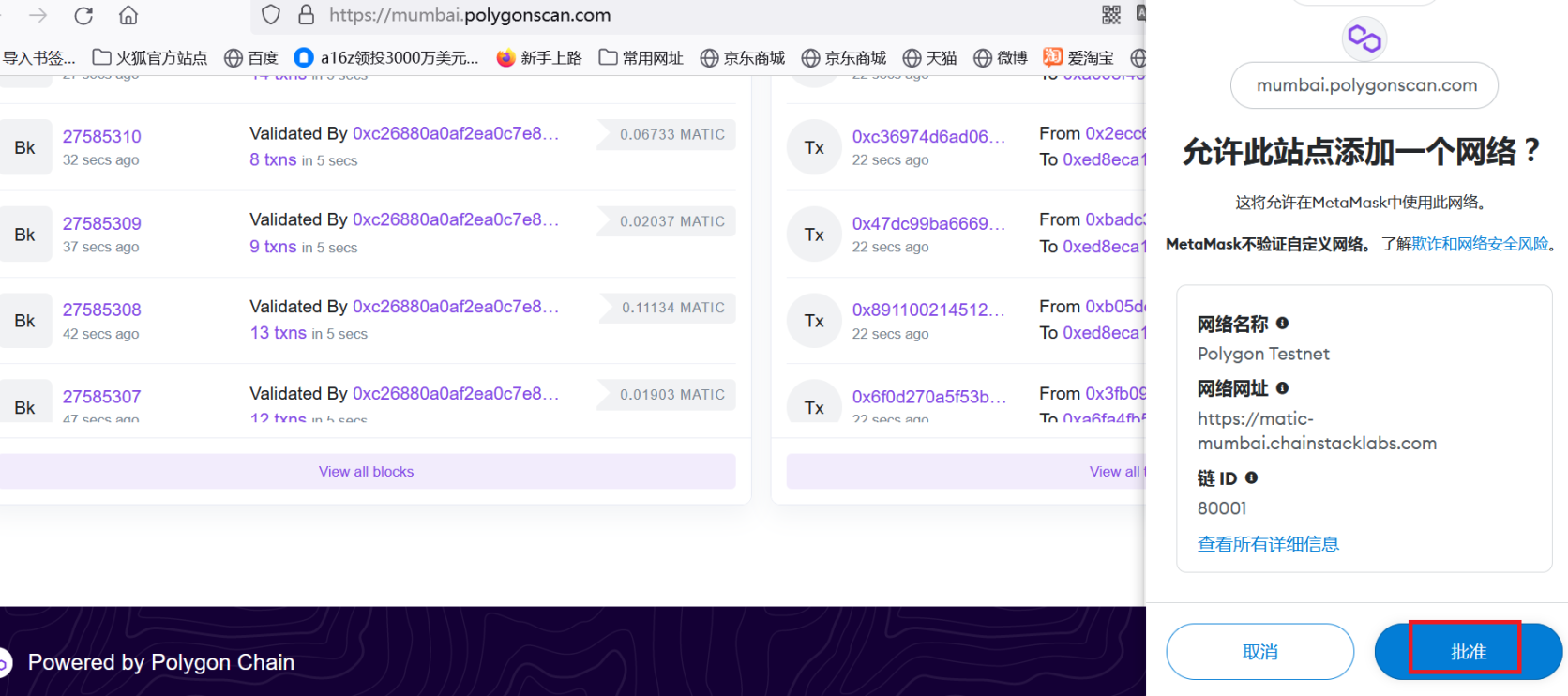Open block 27585310 link

coord(102,137)
